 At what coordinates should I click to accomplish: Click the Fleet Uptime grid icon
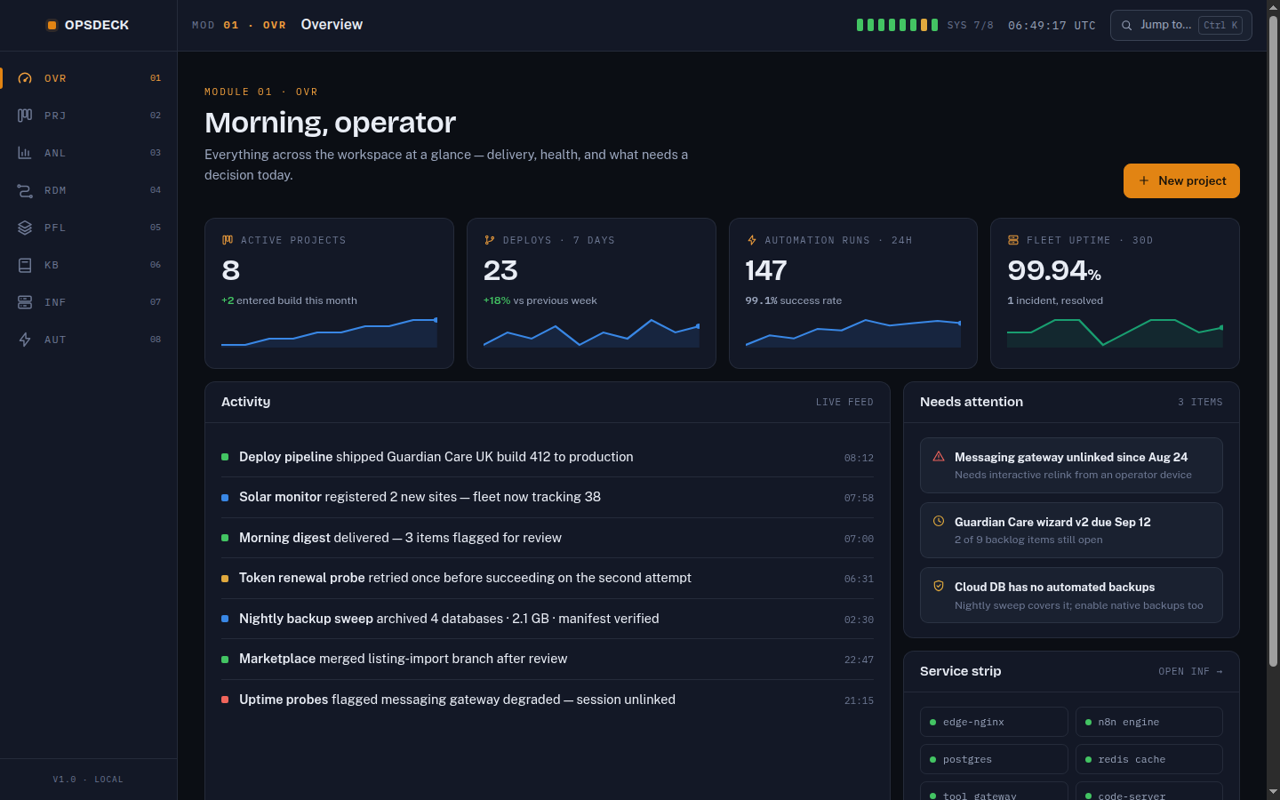[1013, 240]
